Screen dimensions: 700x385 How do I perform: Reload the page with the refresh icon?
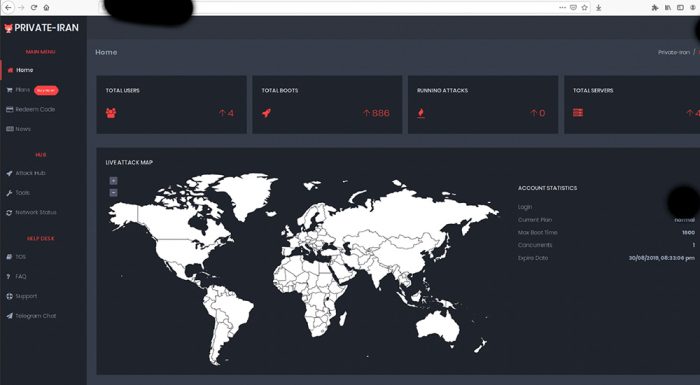coord(34,8)
